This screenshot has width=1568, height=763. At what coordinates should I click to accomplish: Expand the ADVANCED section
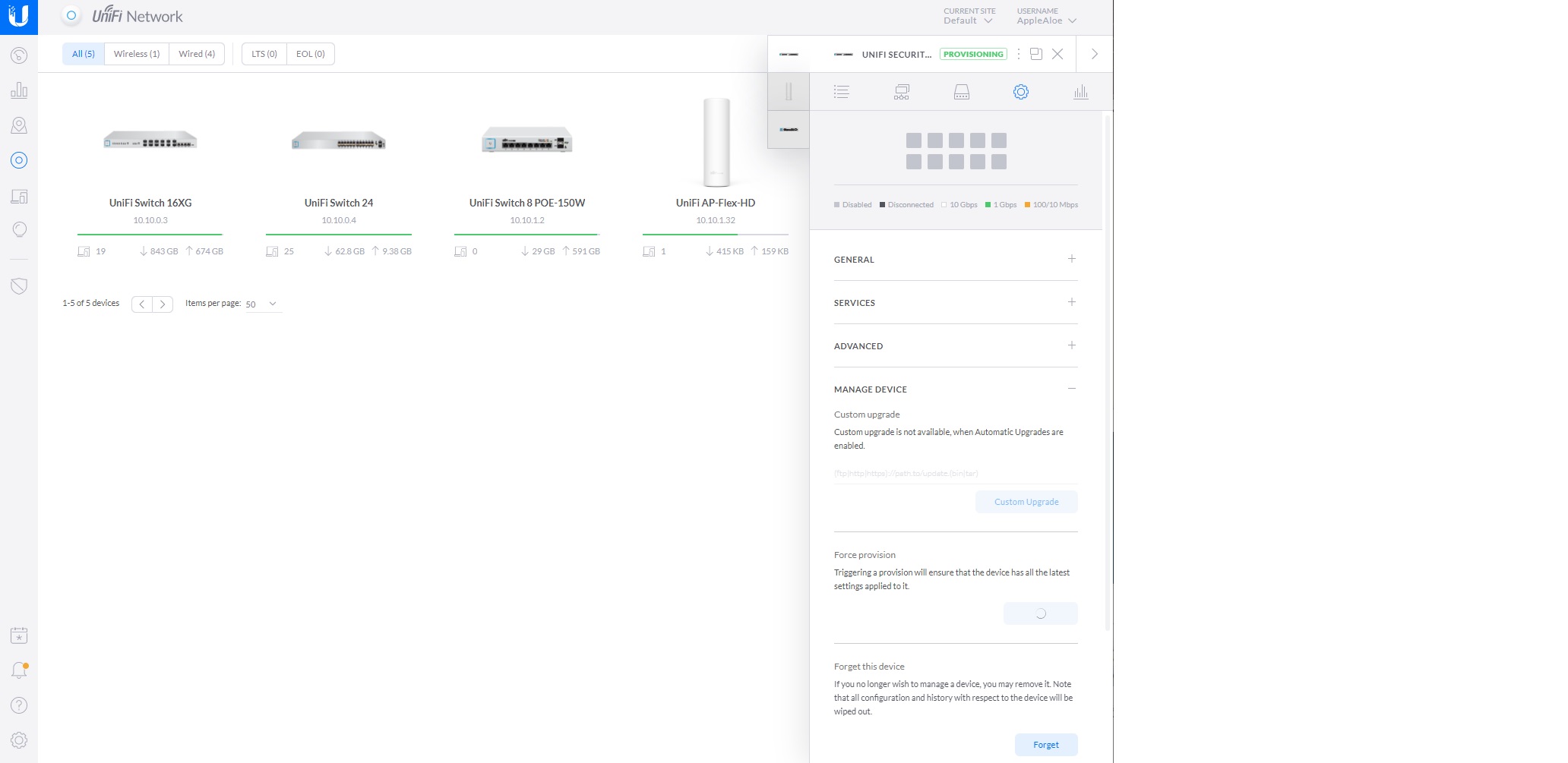pos(956,346)
